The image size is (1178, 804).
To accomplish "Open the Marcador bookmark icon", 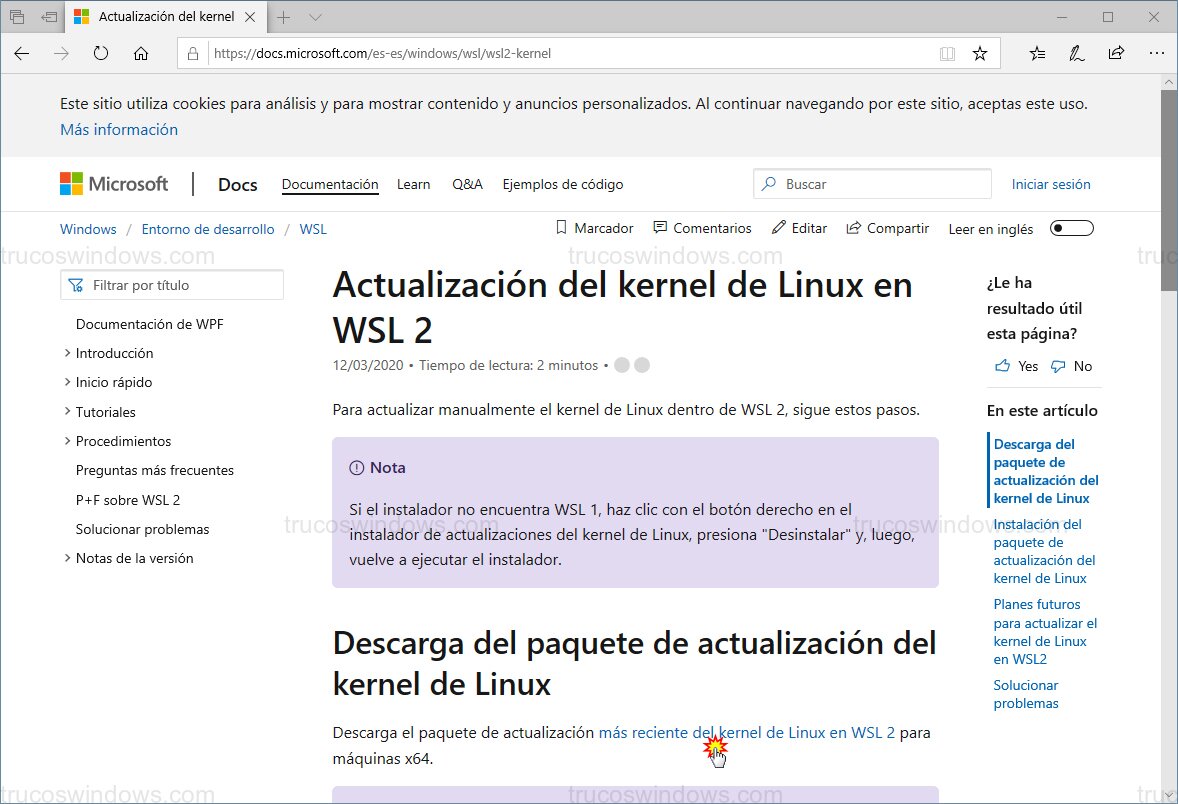I will [x=563, y=228].
